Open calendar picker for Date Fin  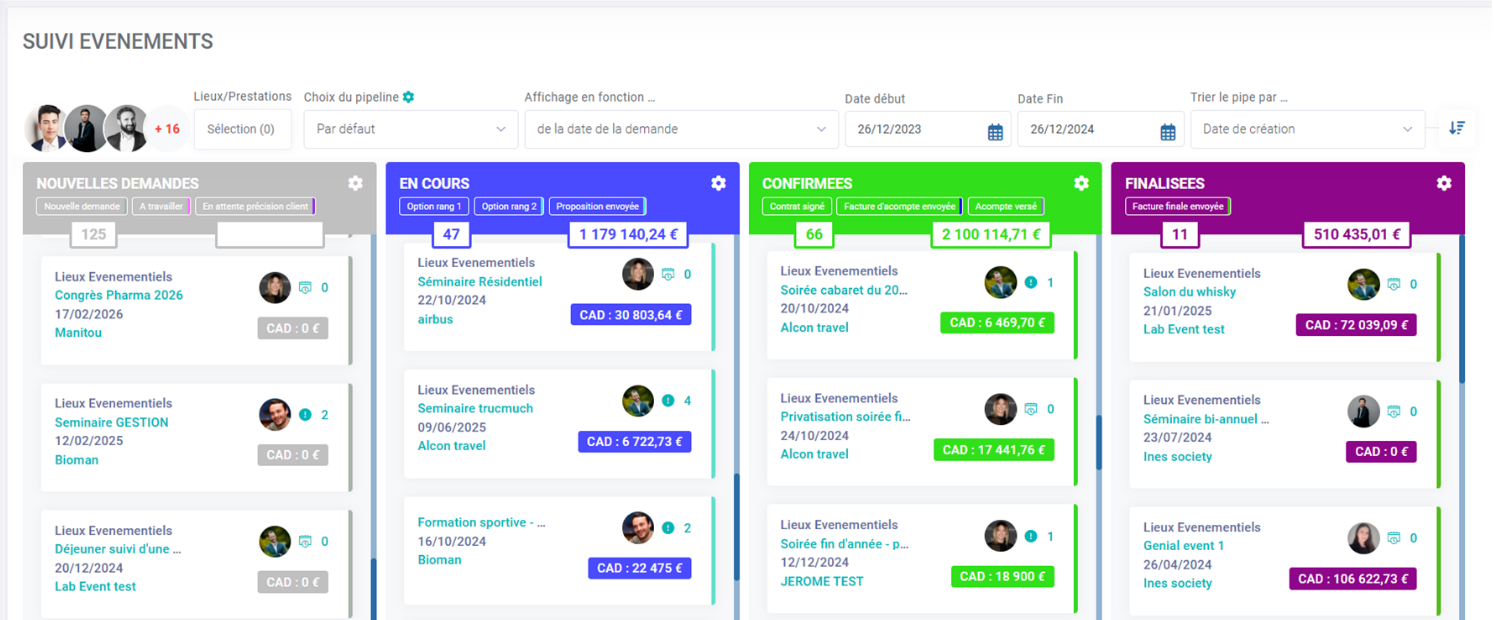pos(1168,131)
